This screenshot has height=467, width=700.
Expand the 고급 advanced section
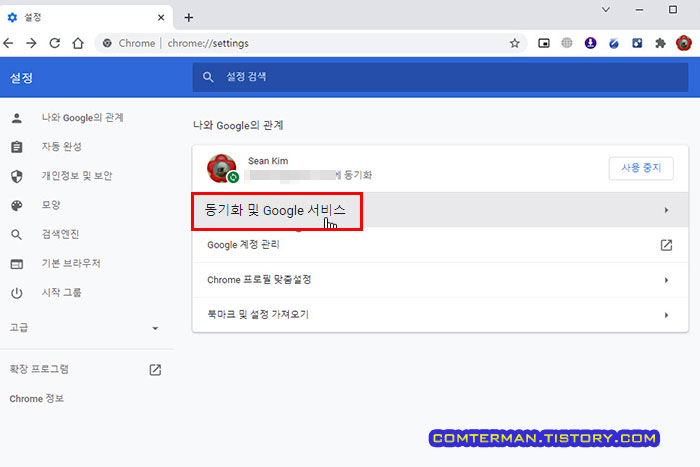pos(85,328)
